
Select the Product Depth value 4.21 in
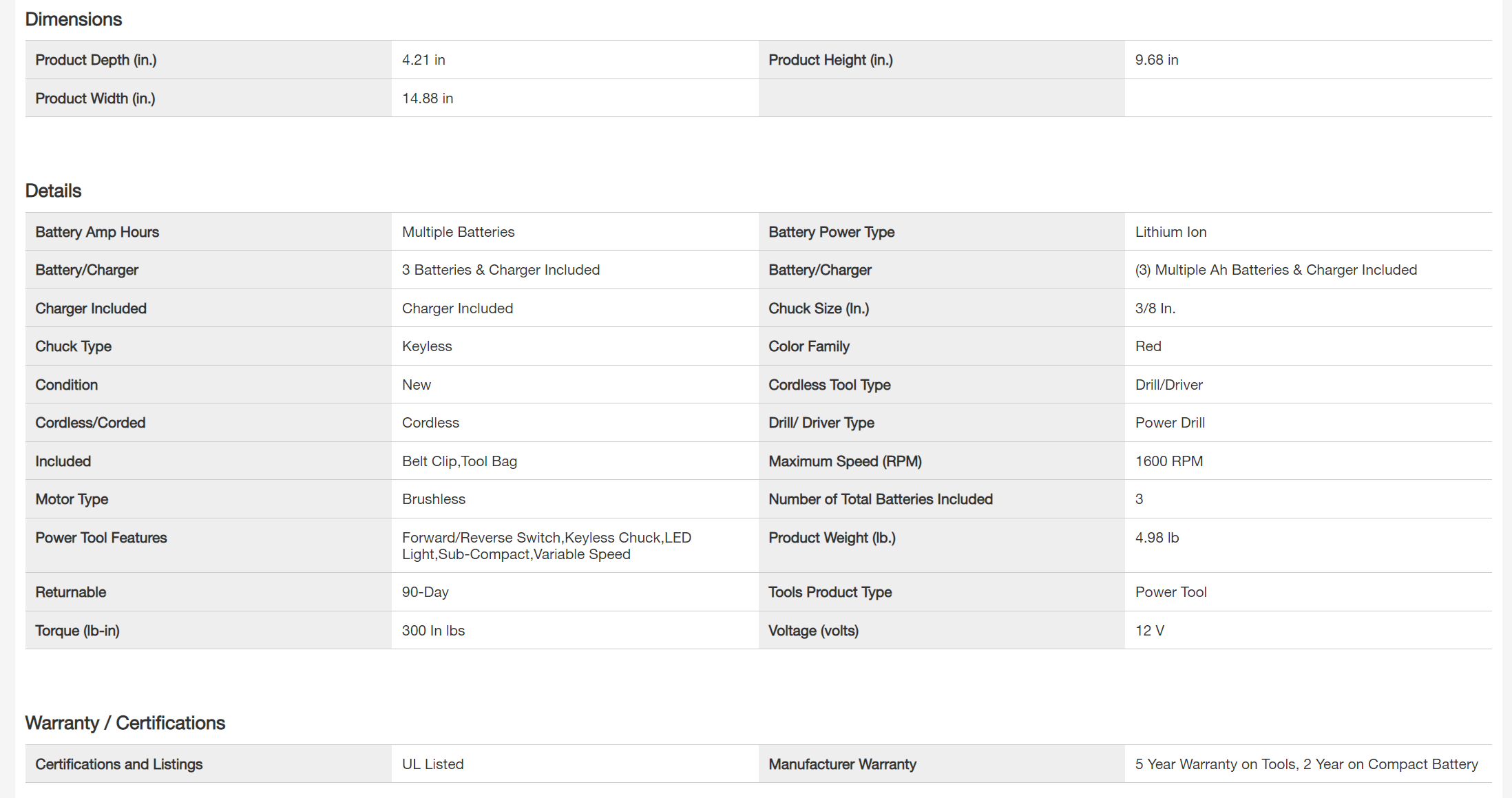pos(423,60)
